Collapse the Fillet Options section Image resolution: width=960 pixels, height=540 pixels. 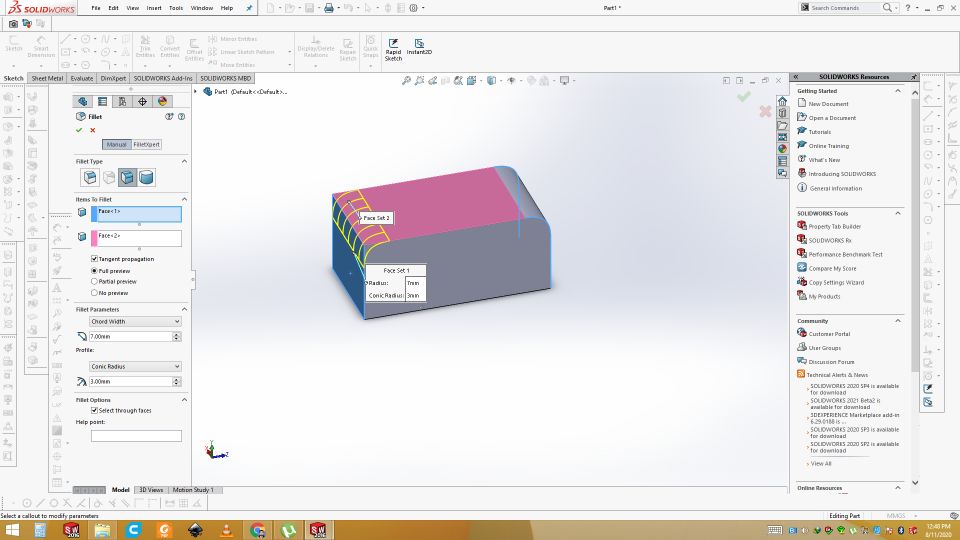(184, 400)
